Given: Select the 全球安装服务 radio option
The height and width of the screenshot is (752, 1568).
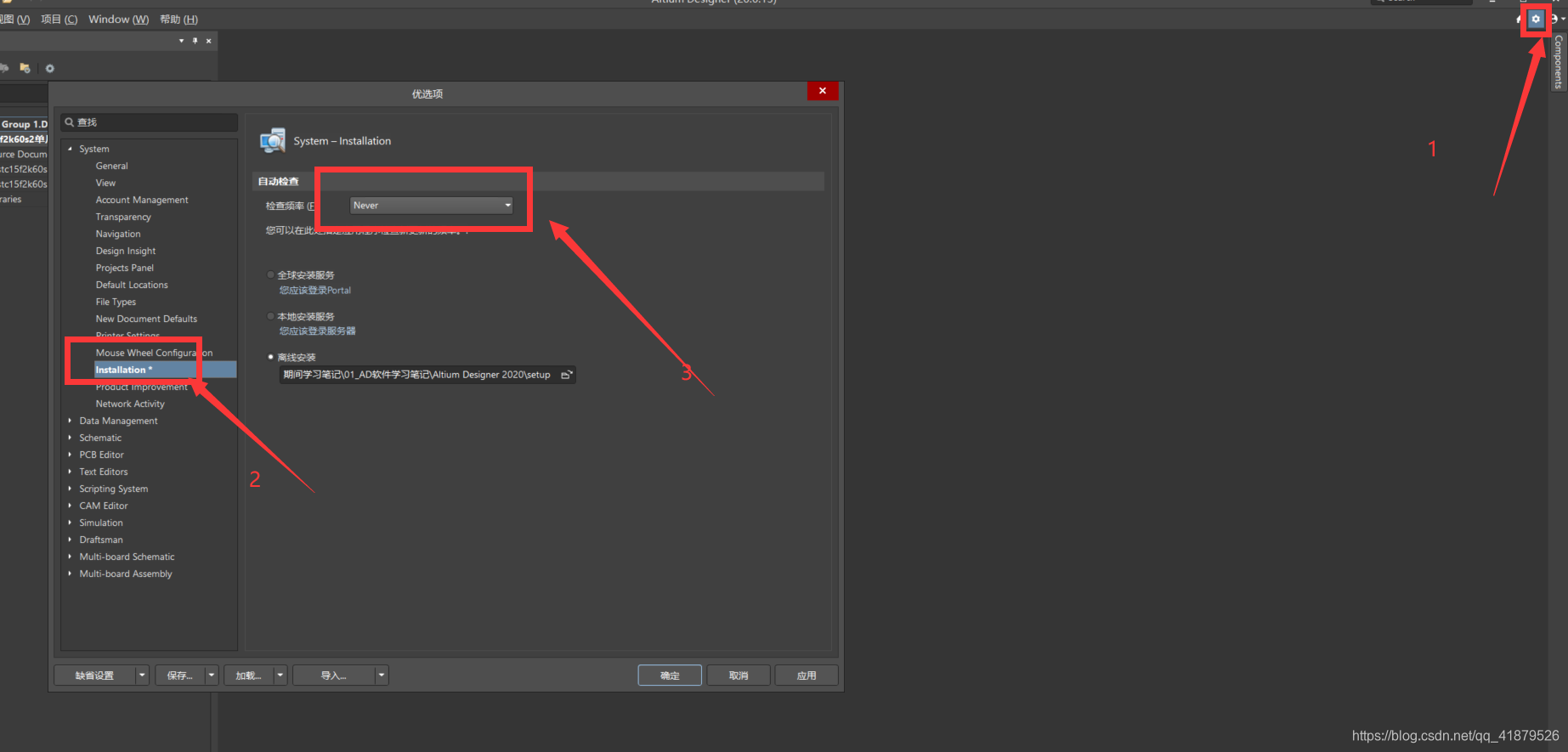Looking at the screenshot, I should [271, 274].
